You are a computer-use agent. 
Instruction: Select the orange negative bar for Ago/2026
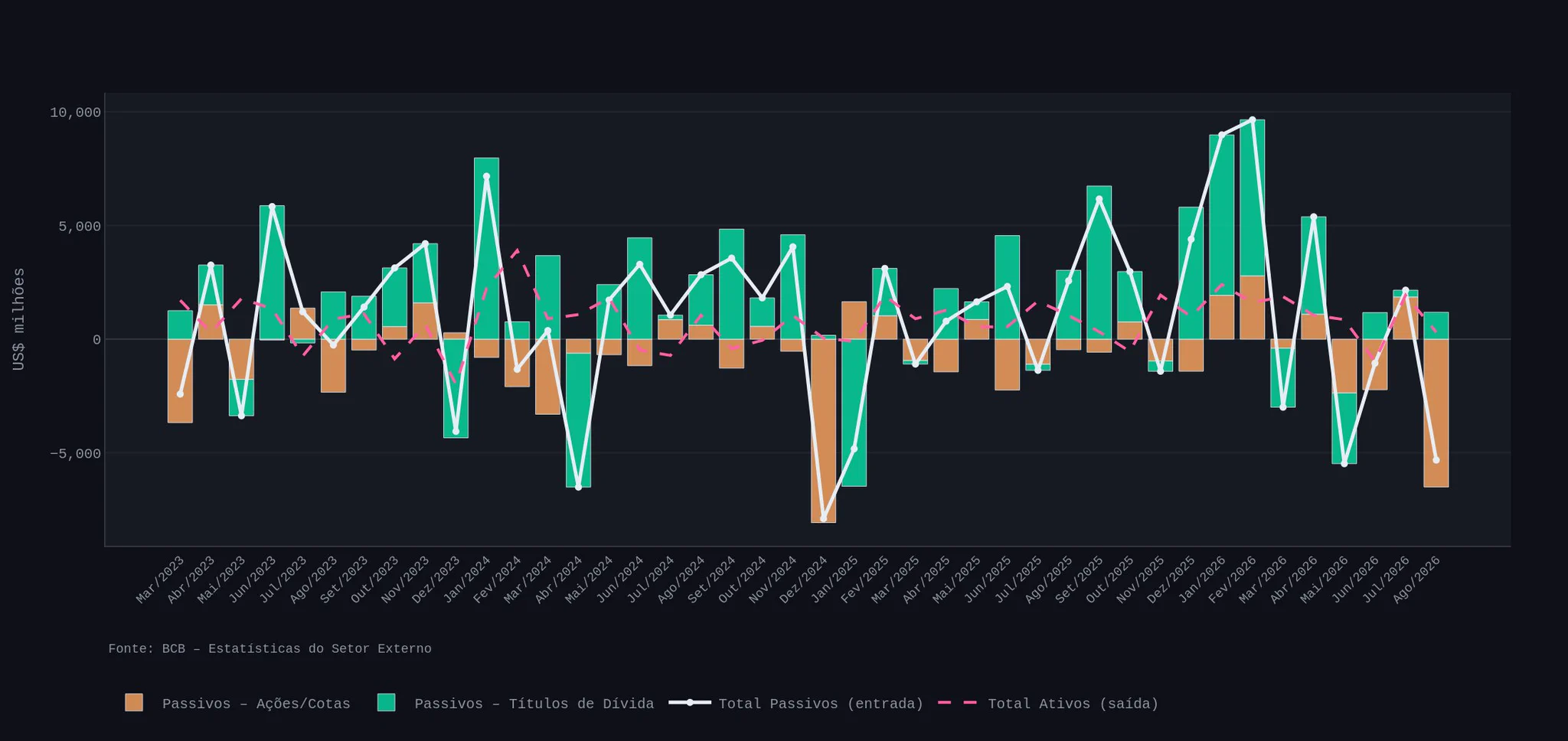[x=1436, y=413]
